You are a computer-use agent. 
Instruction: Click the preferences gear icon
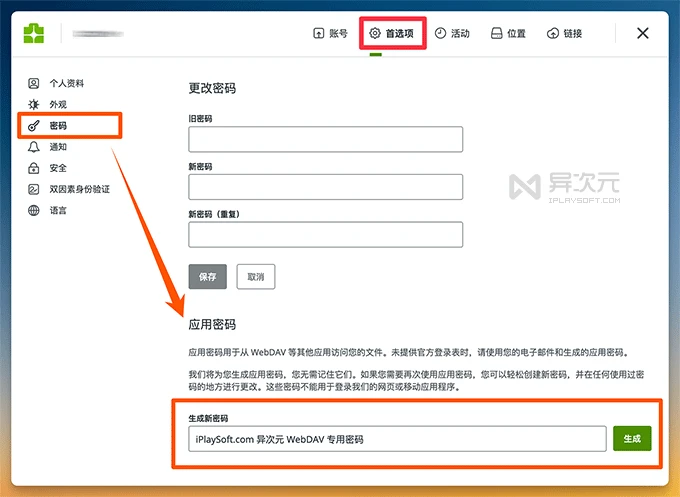375,33
